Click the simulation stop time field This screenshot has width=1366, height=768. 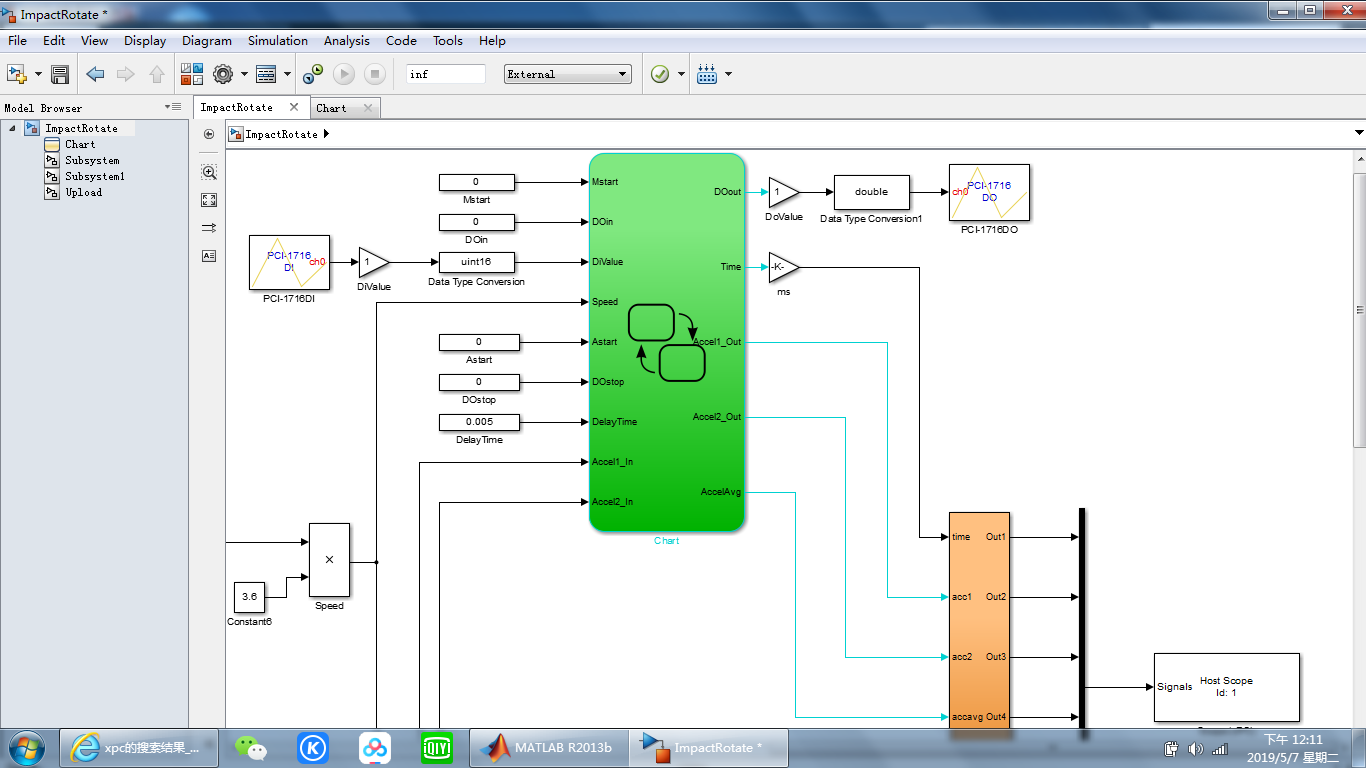(x=445, y=74)
